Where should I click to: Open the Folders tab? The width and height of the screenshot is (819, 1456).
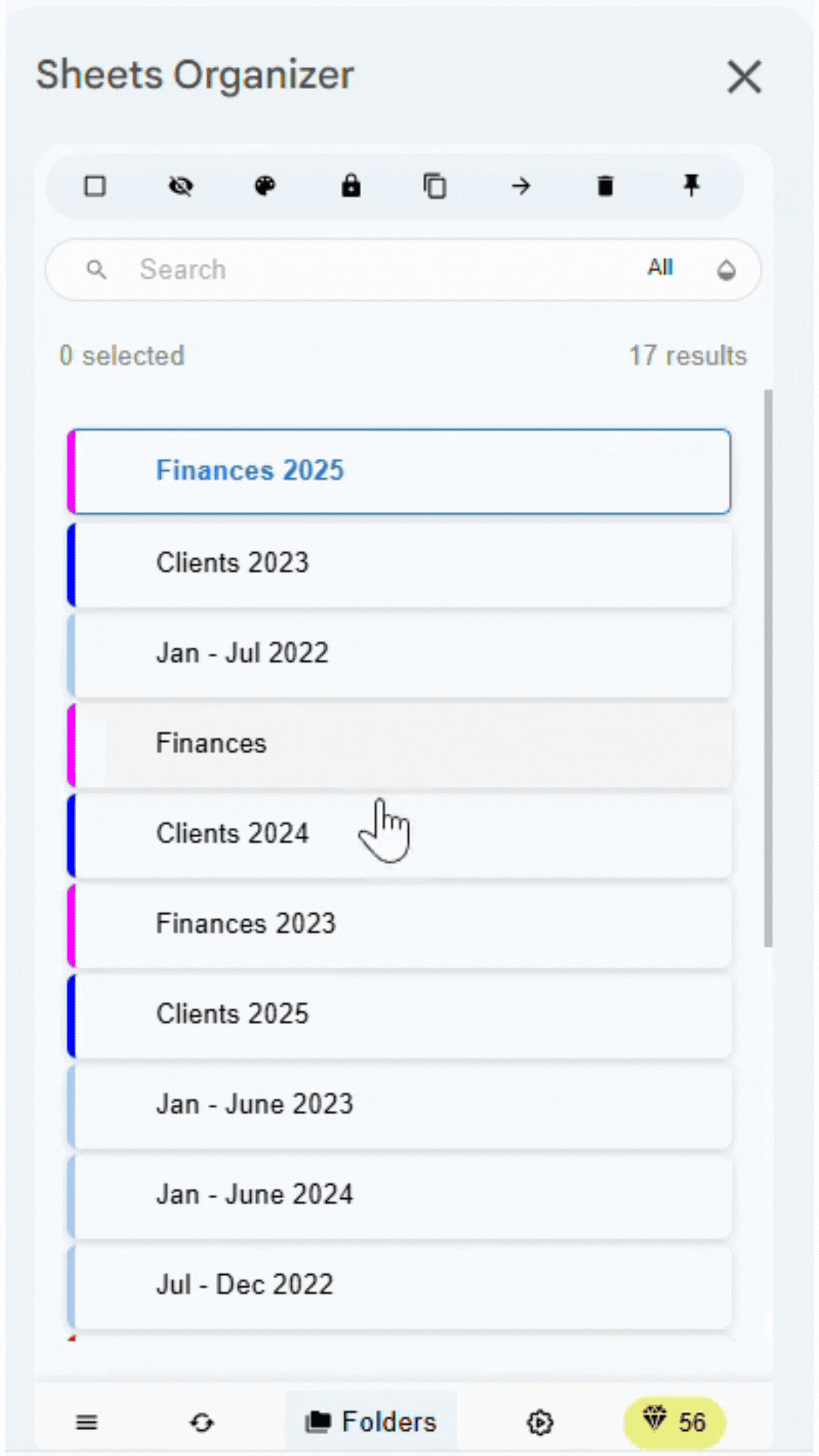pos(371,1422)
